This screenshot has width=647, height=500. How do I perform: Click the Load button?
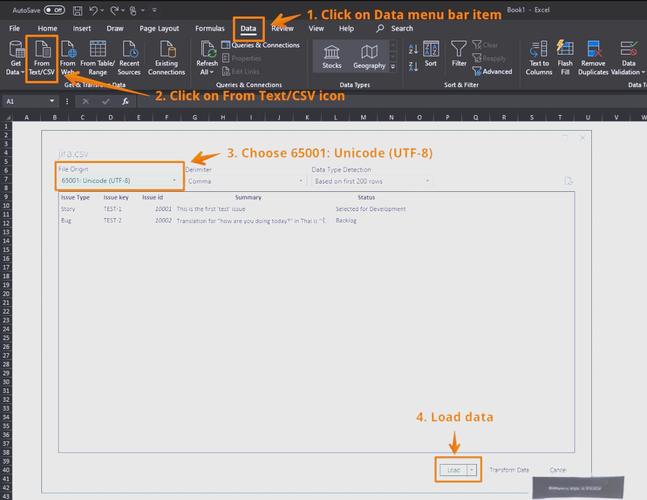point(453,470)
